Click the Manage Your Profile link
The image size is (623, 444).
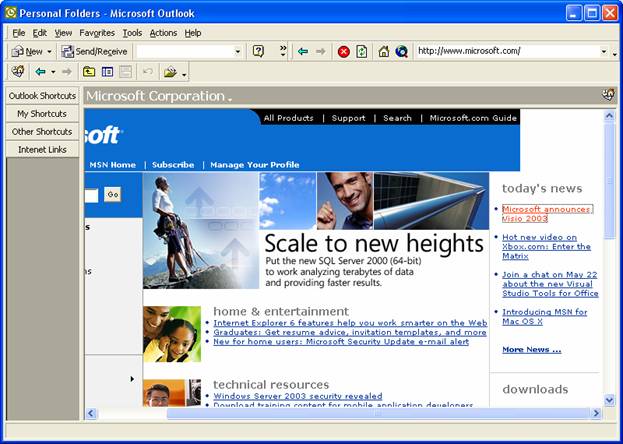[255, 165]
